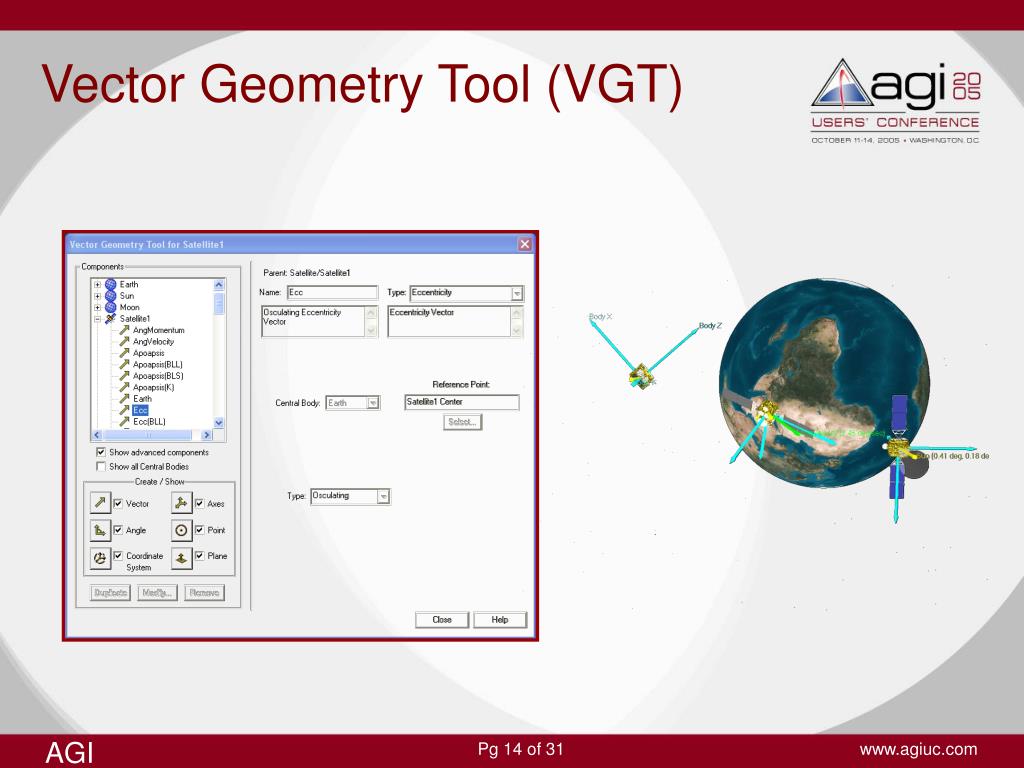
Task: Click the Body X axis label
Action: coord(600,317)
